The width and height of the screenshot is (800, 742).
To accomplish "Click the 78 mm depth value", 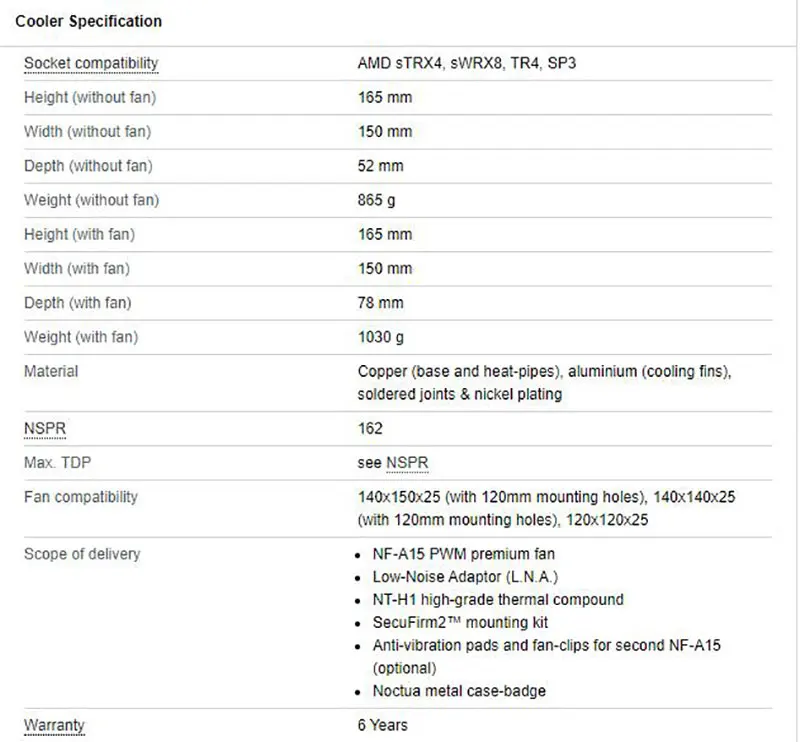I will coord(381,303).
